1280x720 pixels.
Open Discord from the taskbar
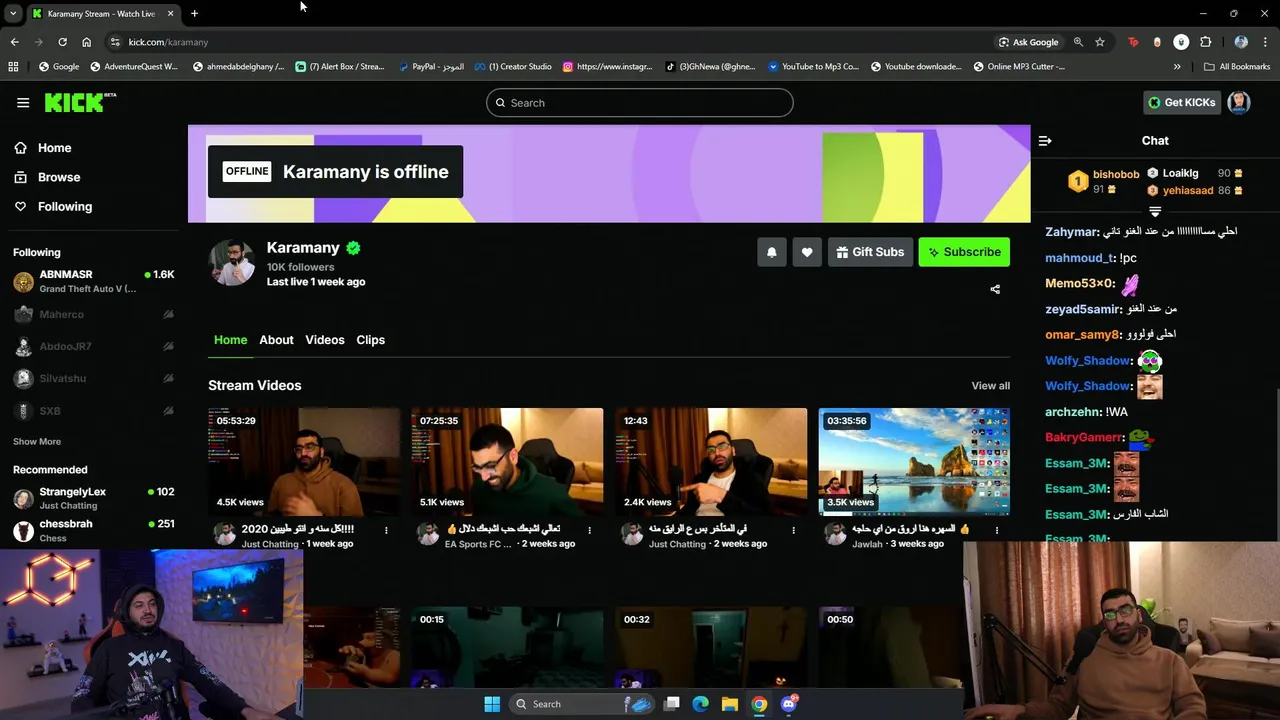point(789,704)
